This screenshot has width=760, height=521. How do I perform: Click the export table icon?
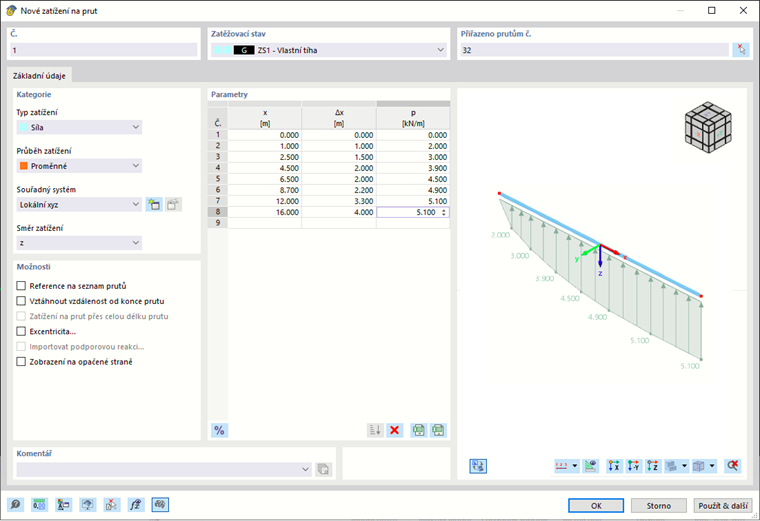pyautogui.click(x=419, y=430)
